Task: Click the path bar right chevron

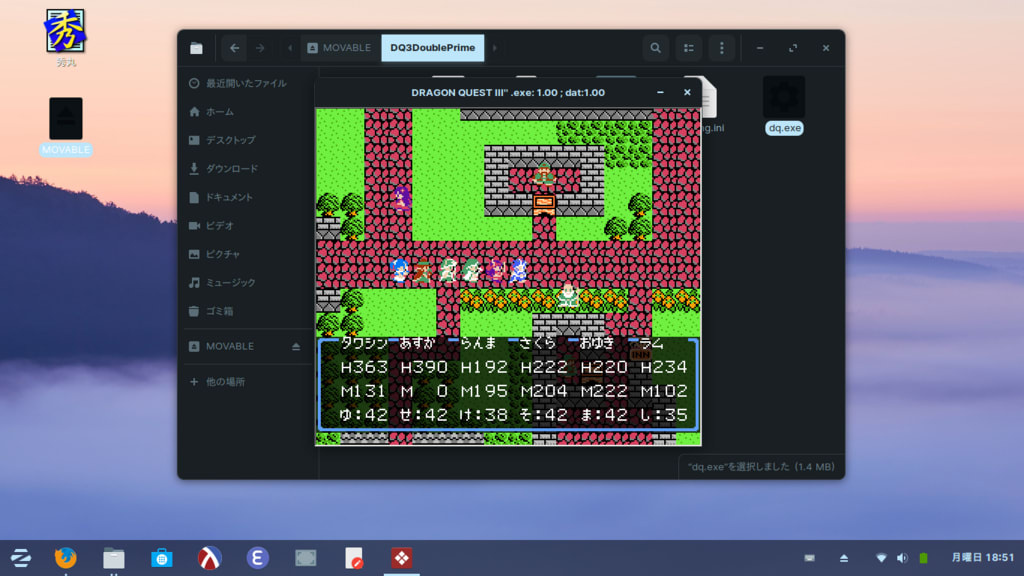Action: (494, 48)
